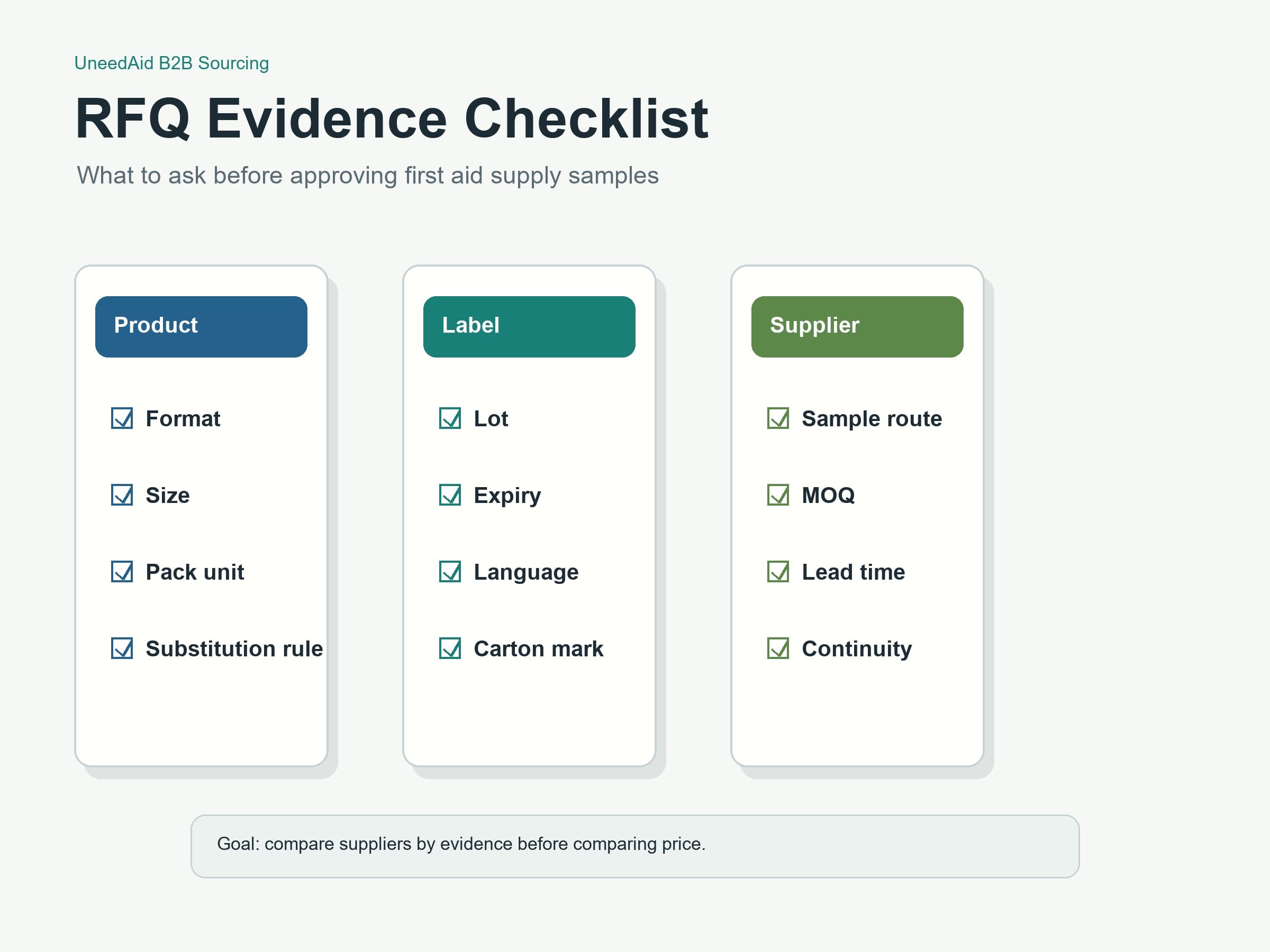Click the UneedAid B2B Sourcing text
Viewport: 1270px width, 952px height.
(171, 63)
